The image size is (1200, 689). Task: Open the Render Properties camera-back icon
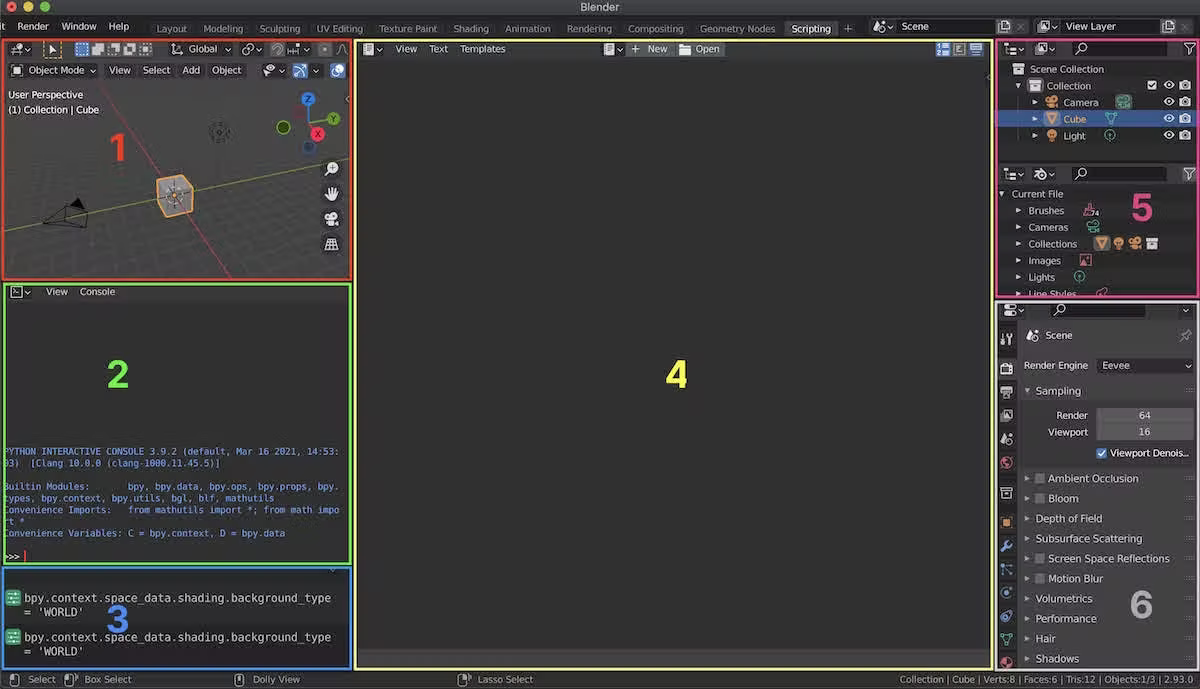[x=1007, y=368]
